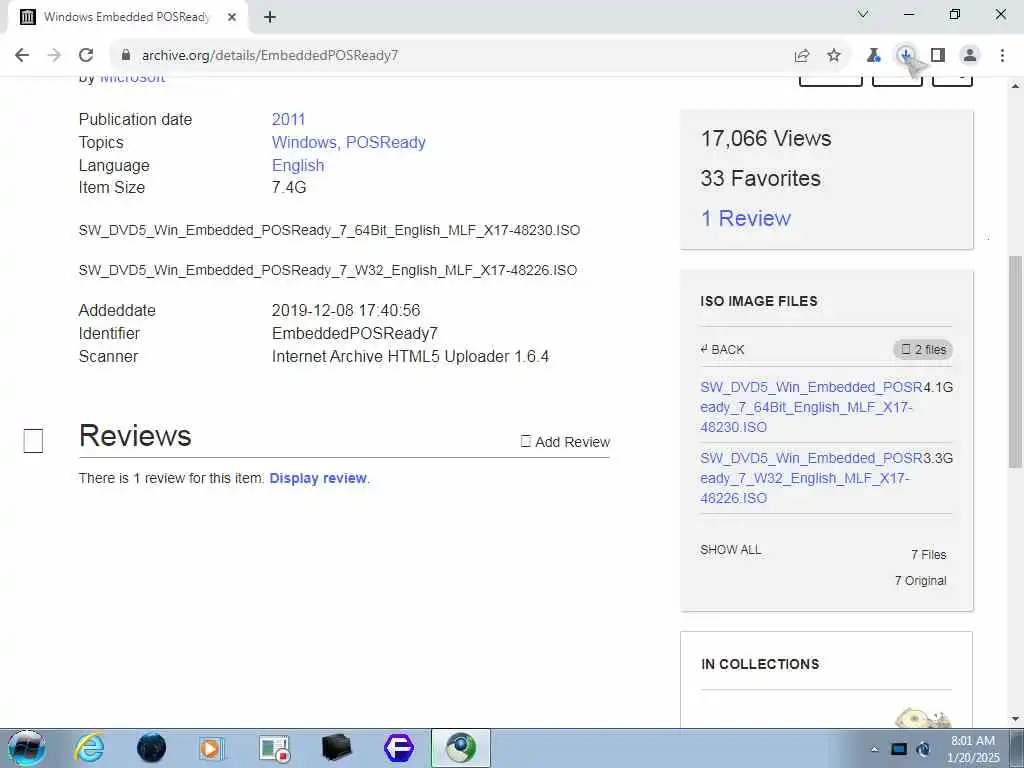1024x768 pixels.
Task: Click the address bar URL
Action: (x=270, y=56)
